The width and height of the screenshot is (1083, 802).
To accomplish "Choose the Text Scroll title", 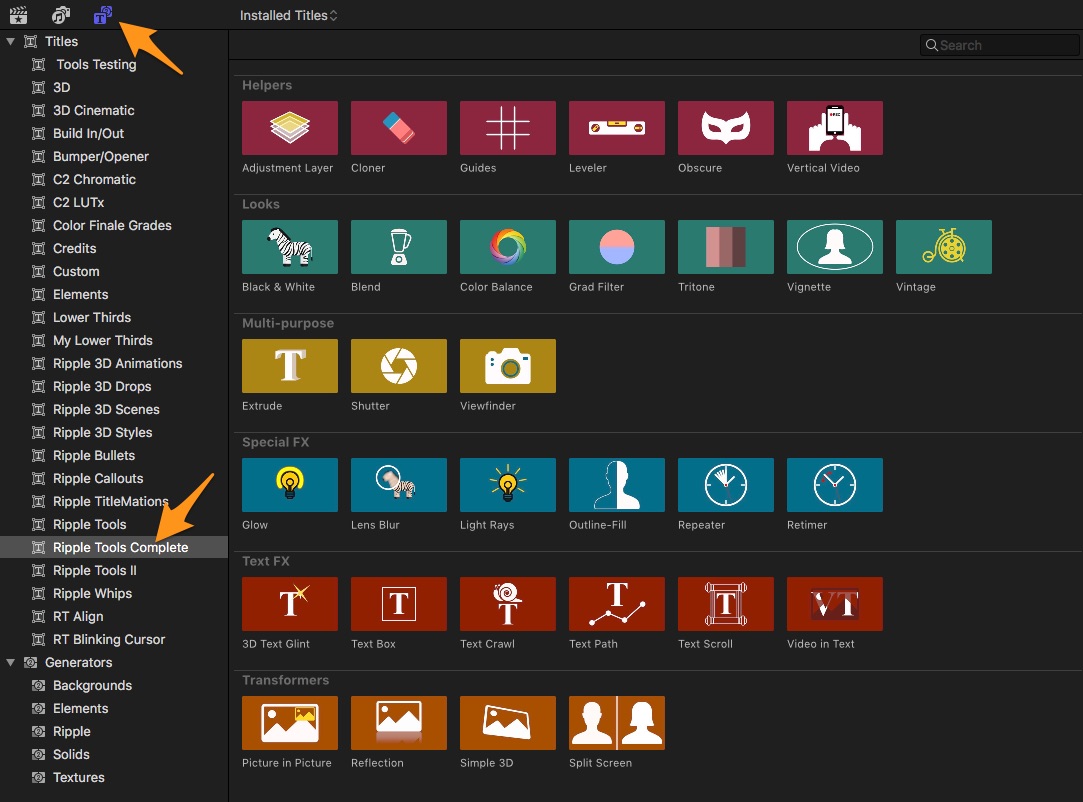I will [x=726, y=604].
